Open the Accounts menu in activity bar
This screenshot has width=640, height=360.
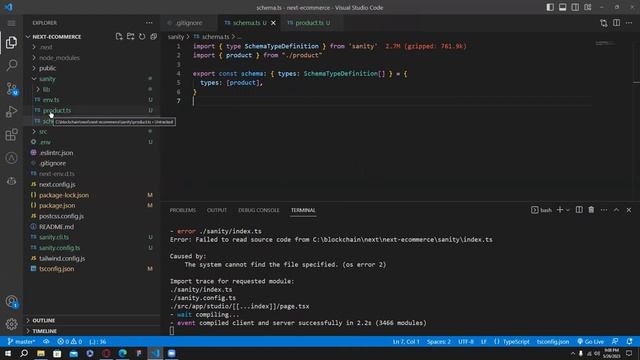[11, 302]
